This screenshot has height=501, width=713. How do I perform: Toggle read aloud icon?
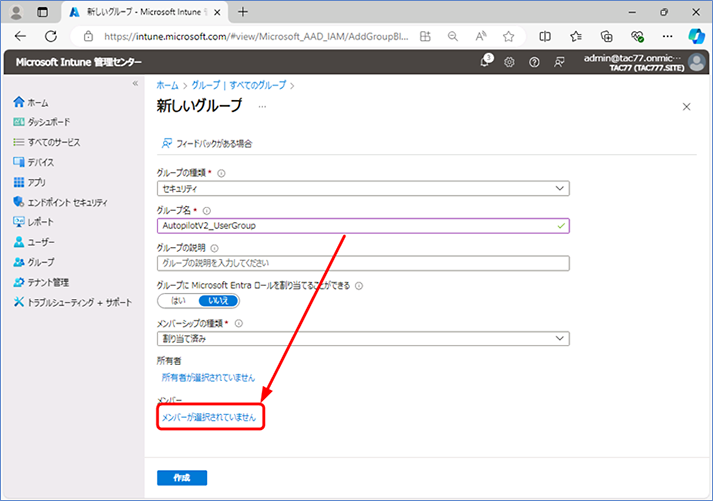481,36
